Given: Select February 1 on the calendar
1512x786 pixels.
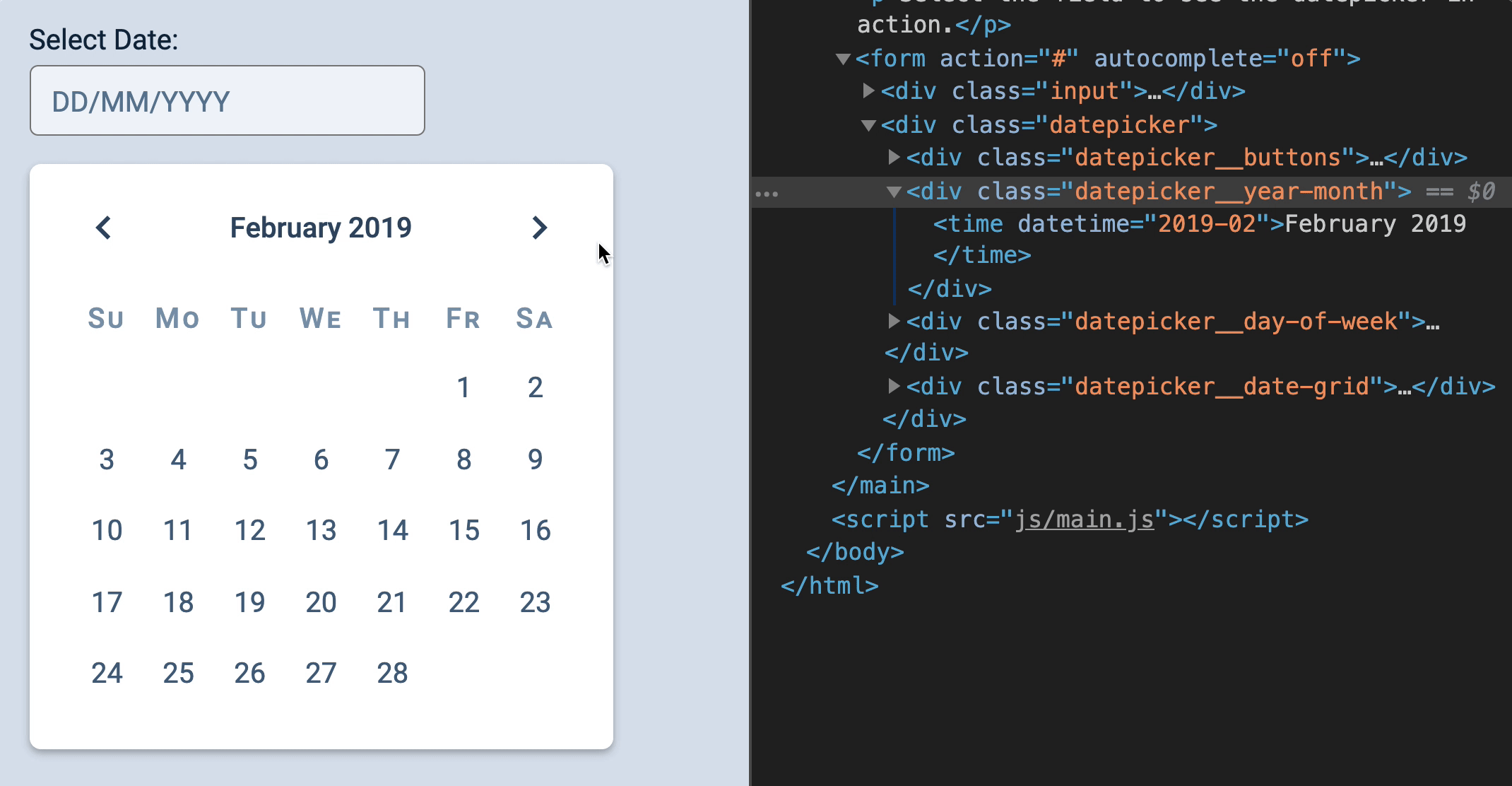Looking at the screenshot, I should click(x=463, y=387).
